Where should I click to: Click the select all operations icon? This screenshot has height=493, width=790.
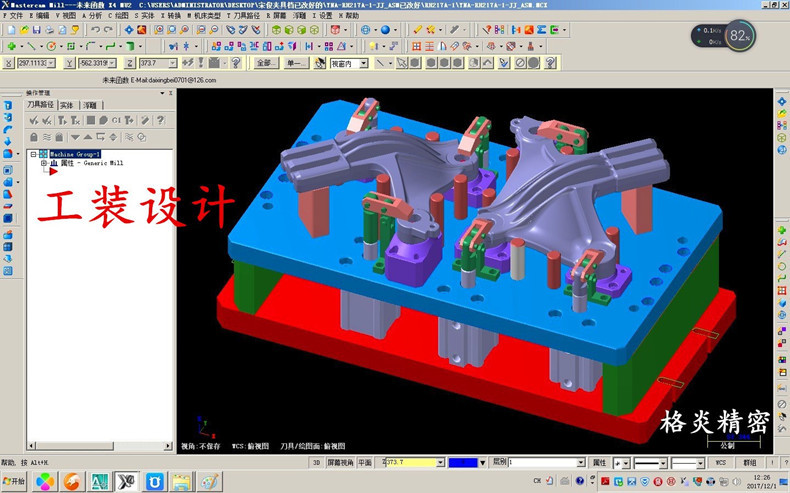point(33,121)
